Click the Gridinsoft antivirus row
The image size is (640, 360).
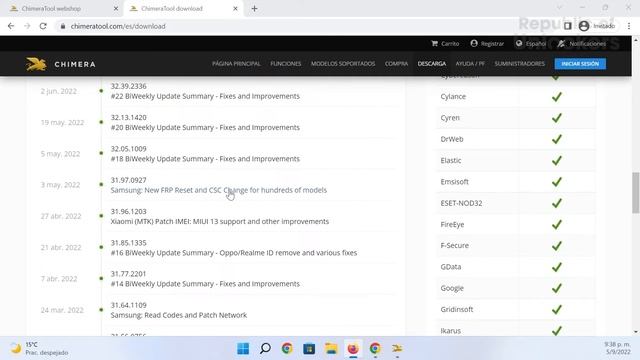pos(516,310)
